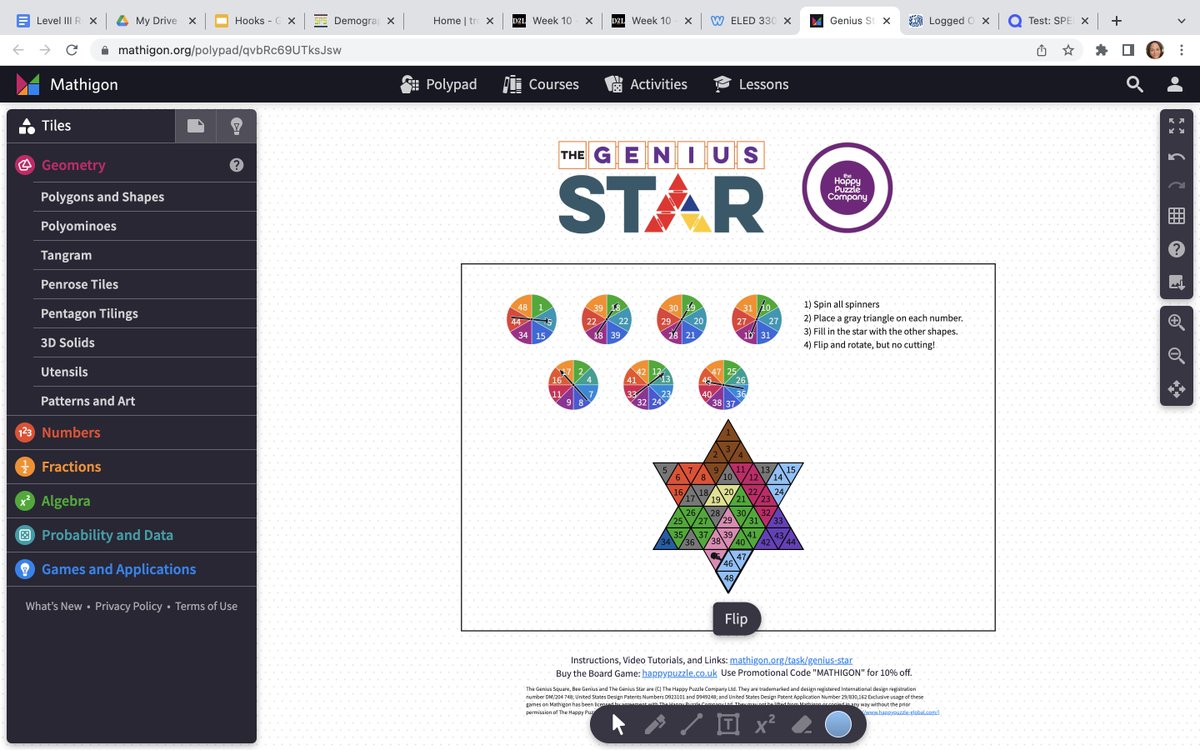Open the sidebar lightbulb tab

[x=236, y=126]
